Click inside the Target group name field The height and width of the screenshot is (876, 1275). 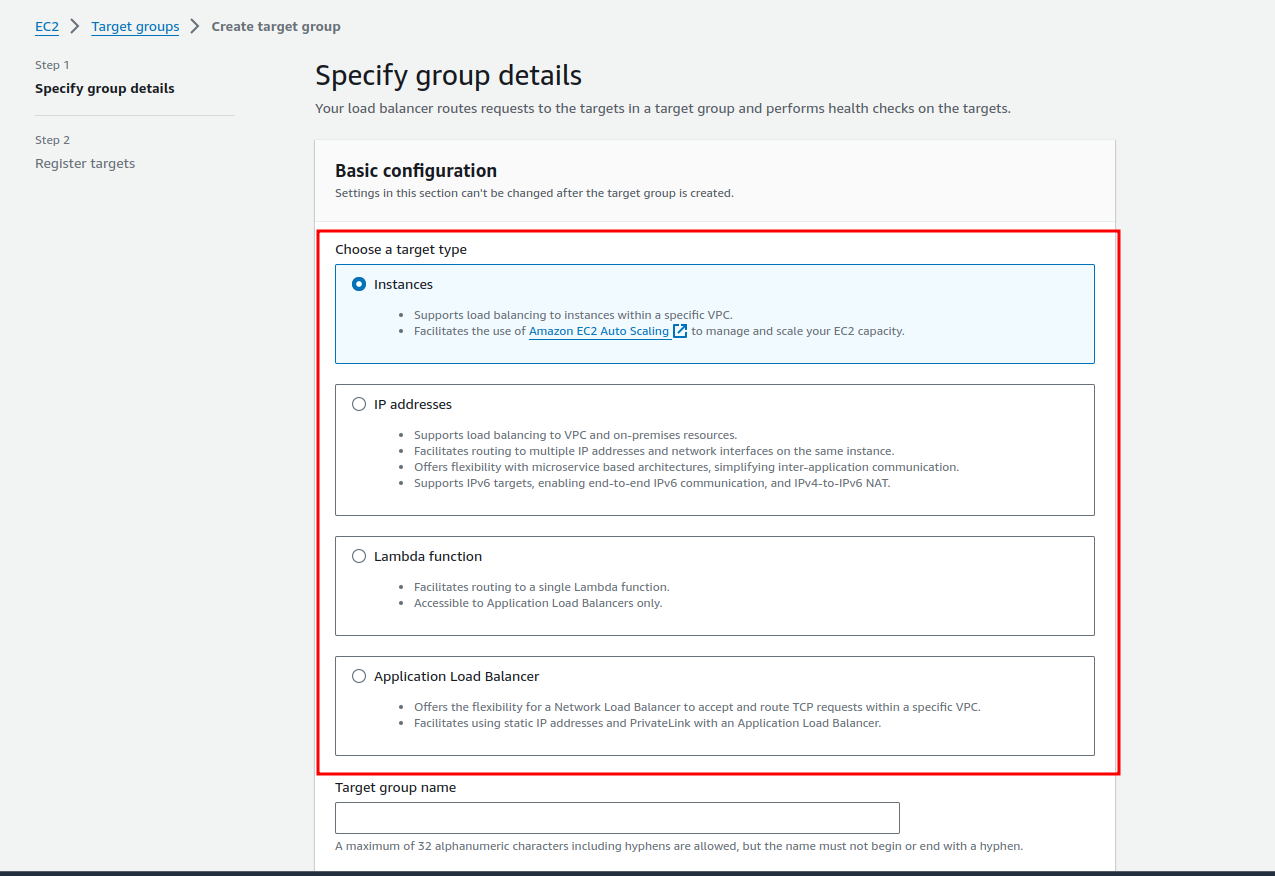pyautogui.click(x=616, y=817)
